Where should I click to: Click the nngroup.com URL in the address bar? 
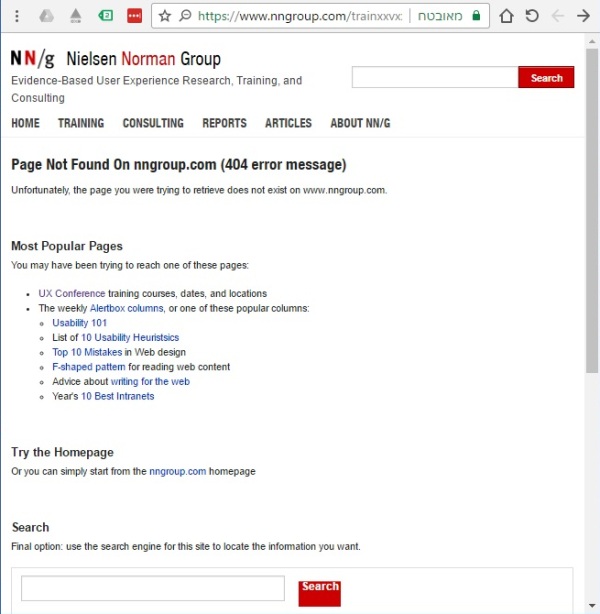(300, 16)
